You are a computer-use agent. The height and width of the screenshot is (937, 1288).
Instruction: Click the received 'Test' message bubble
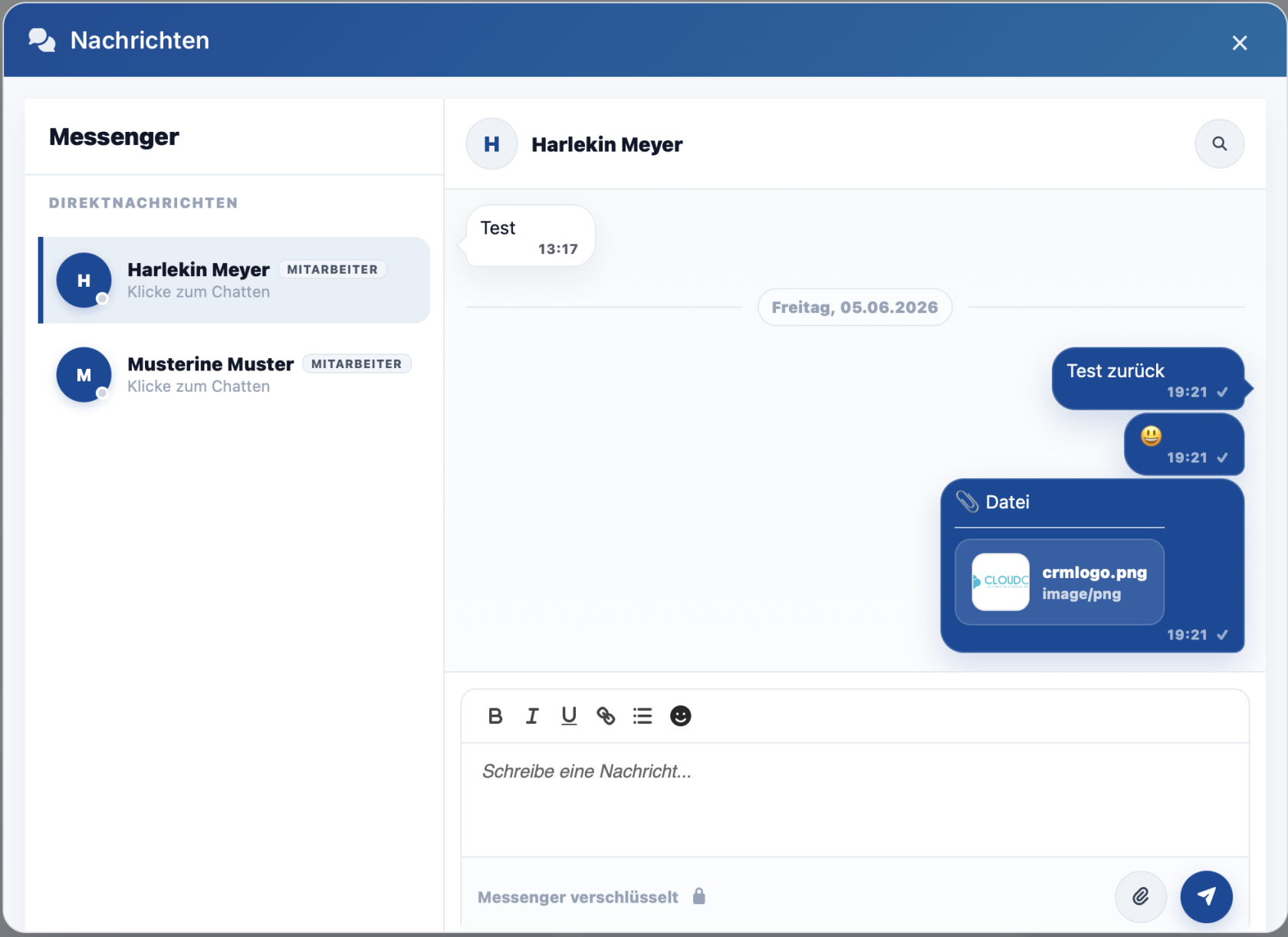tap(531, 235)
